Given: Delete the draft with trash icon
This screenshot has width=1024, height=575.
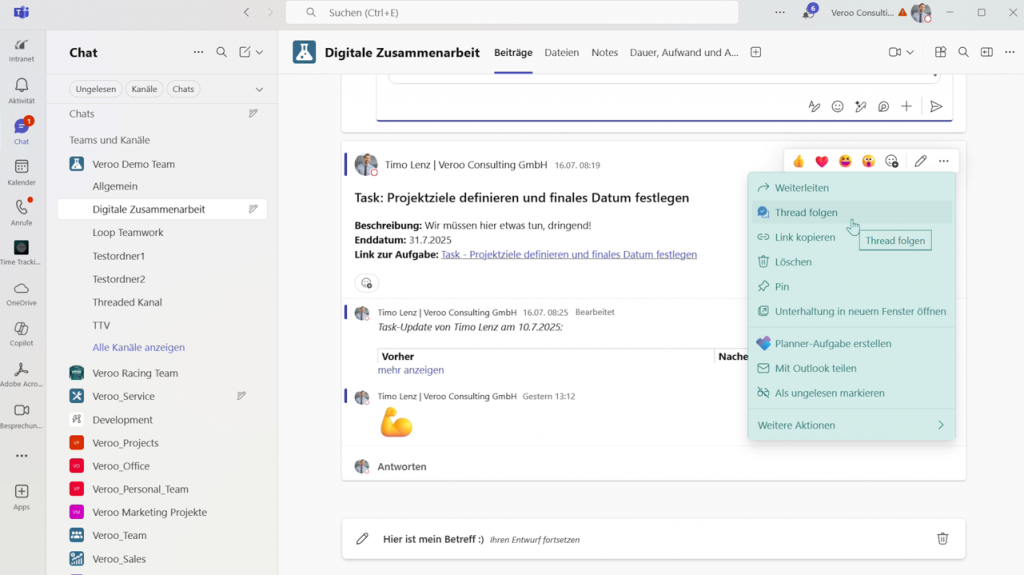Looking at the screenshot, I should tap(942, 539).
